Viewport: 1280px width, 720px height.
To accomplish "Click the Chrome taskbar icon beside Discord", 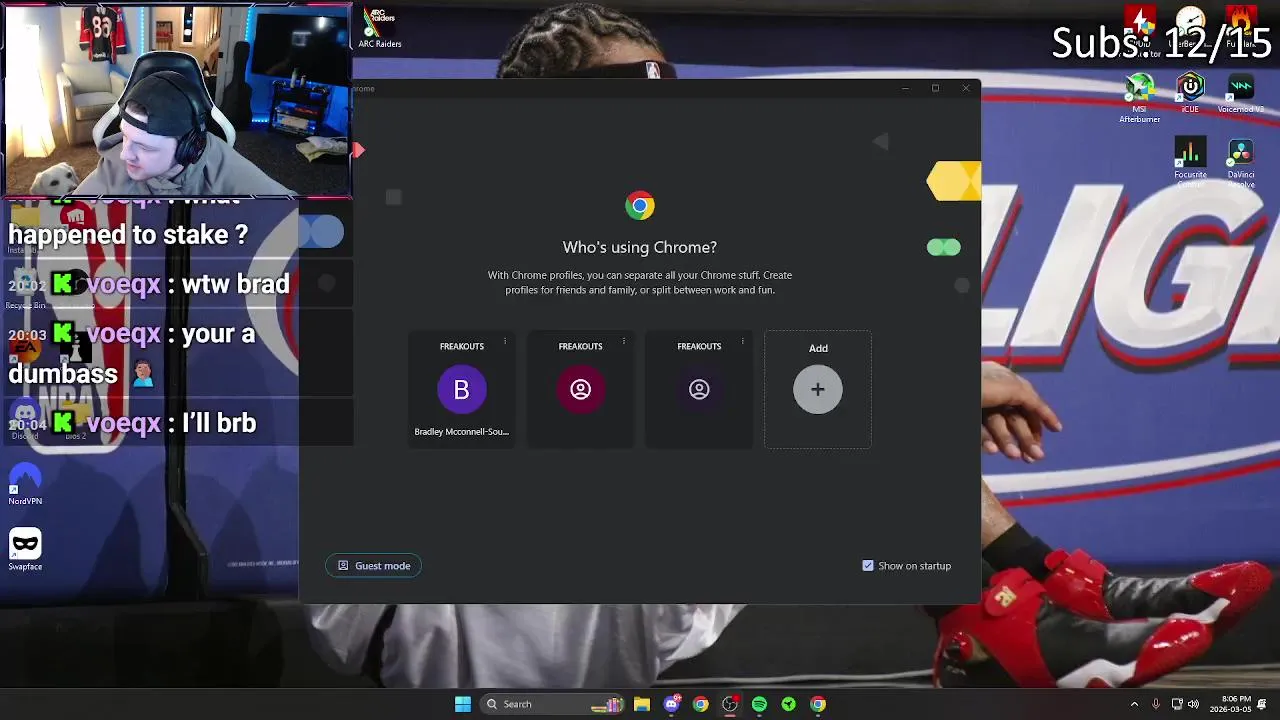I will pos(701,704).
